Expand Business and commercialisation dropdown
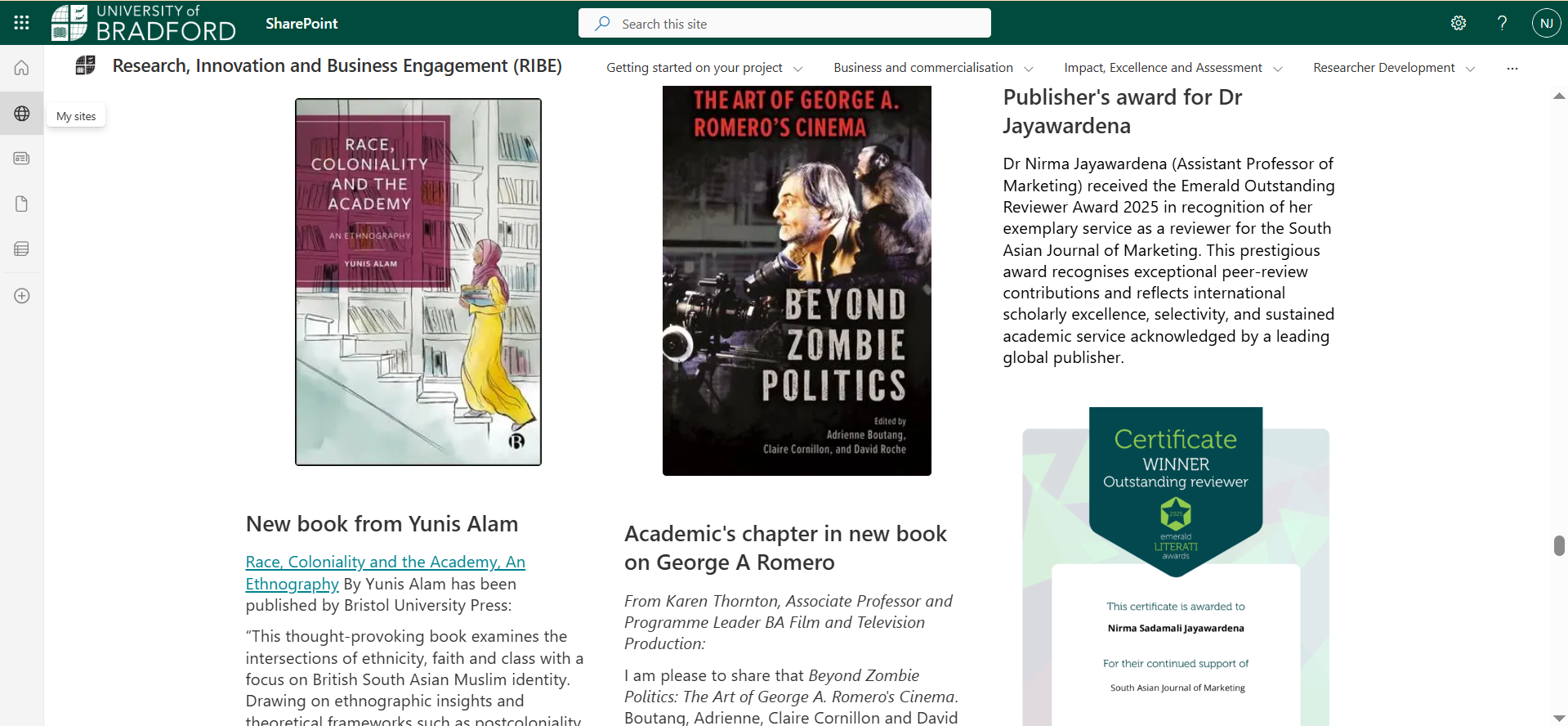This screenshot has height=726, width=1568. pyautogui.click(x=932, y=68)
